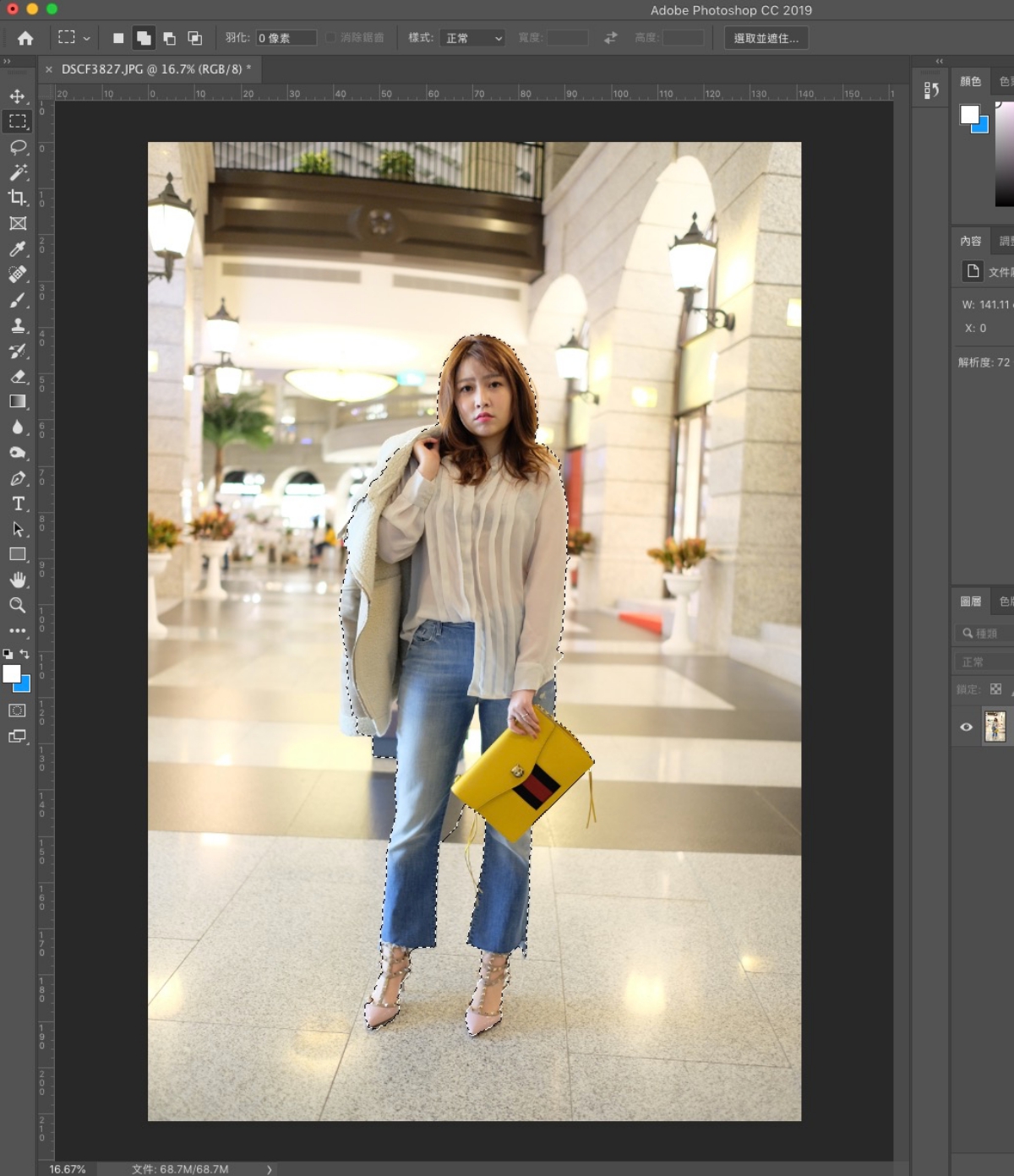Select the Pen tool
Screen dimensions: 1014x1176
click(x=18, y=478)
